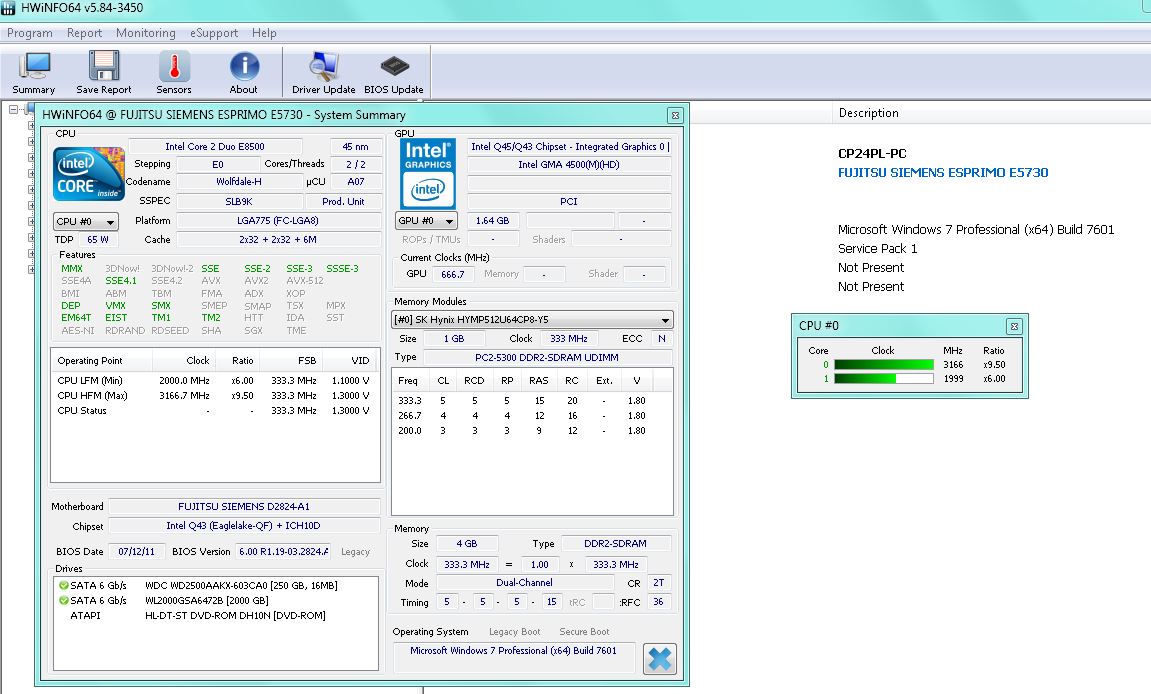Click the BIOS Date 07/12/11 field

pyautogui.click(x=137, y=552)
